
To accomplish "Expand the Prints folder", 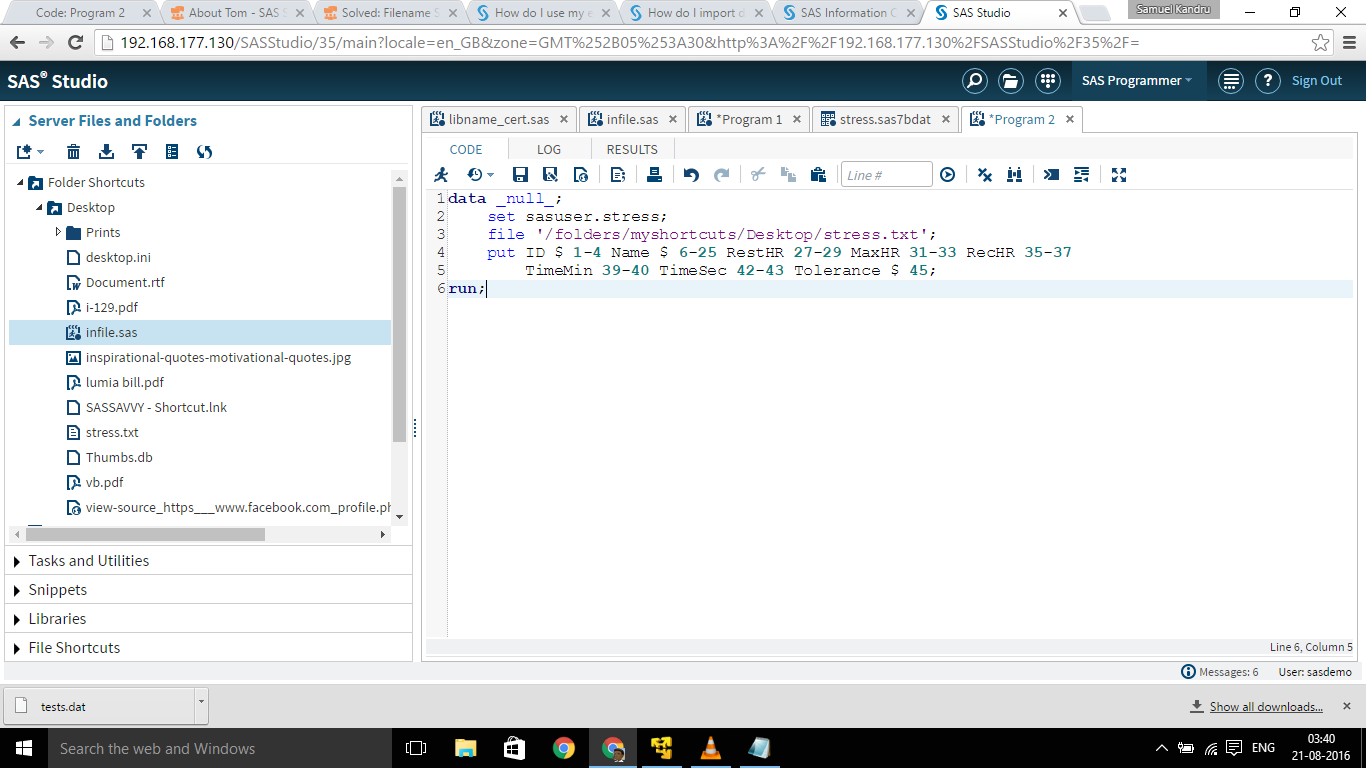I will click(58, 232).
